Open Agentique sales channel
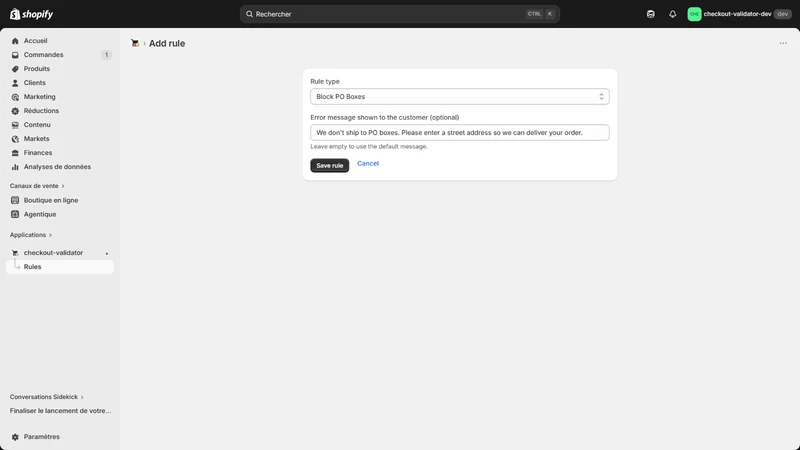Image resolution: width=800 pixels, height=450 pixels. [60, 214]
